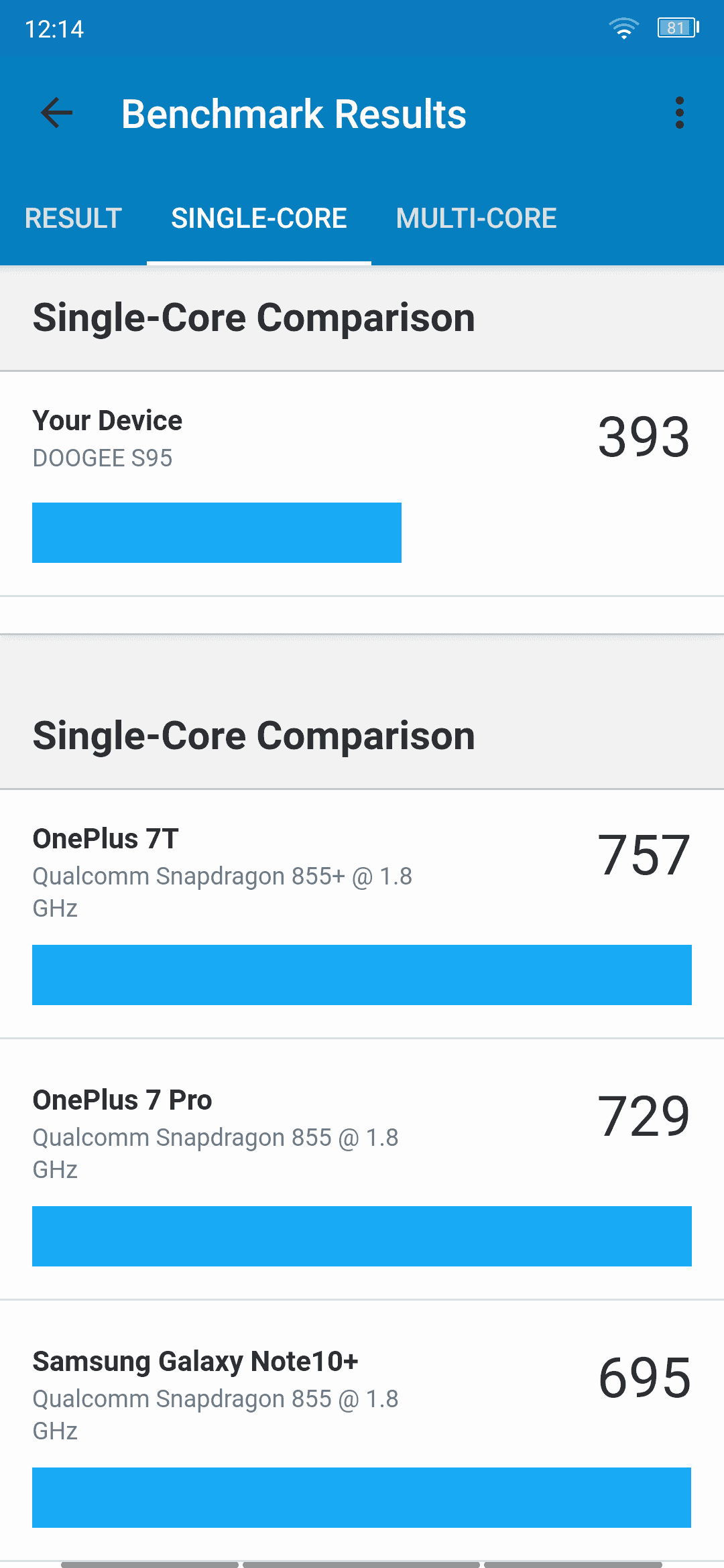The image size is (724, 1568).
Task: Select the SINGLE-CORE tab
Action: point(259,218)
